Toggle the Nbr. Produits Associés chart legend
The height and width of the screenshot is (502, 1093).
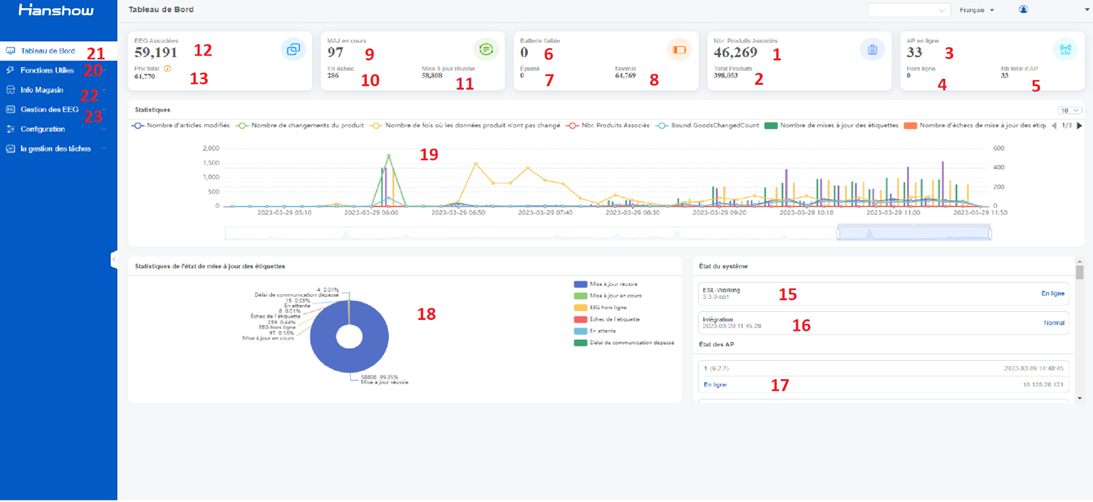pyautogui.click(x=605, y=126)
